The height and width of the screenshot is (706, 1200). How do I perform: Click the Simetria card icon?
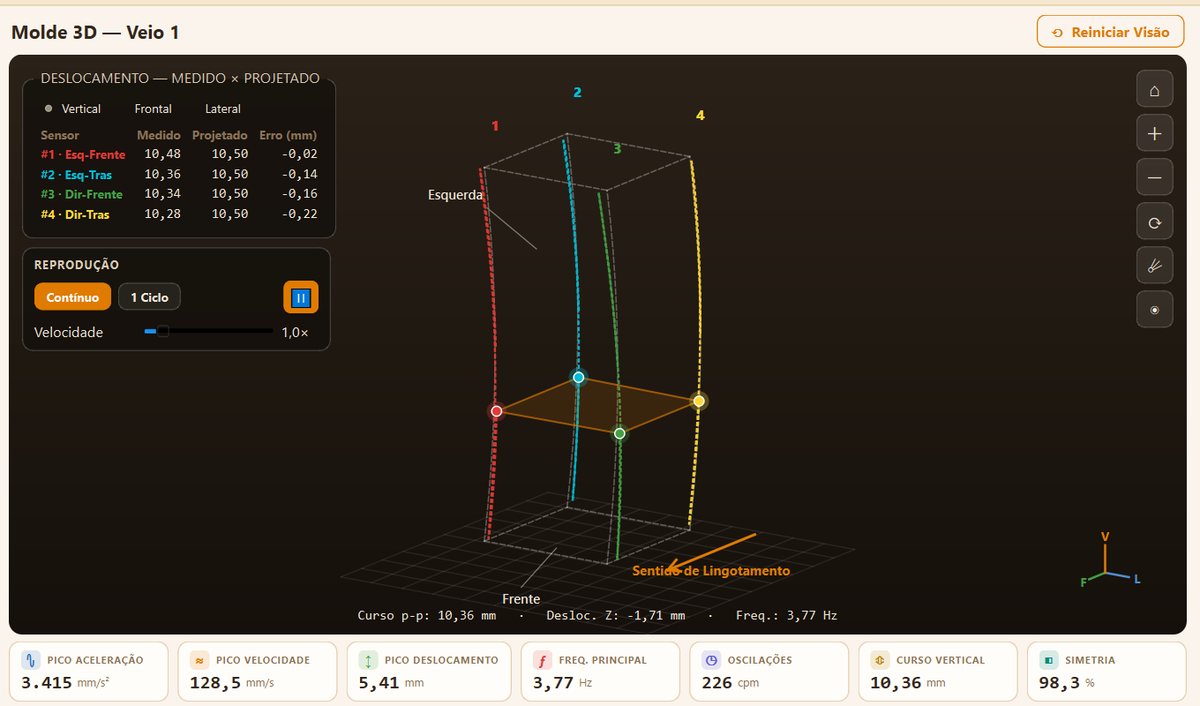point(1049,660)
